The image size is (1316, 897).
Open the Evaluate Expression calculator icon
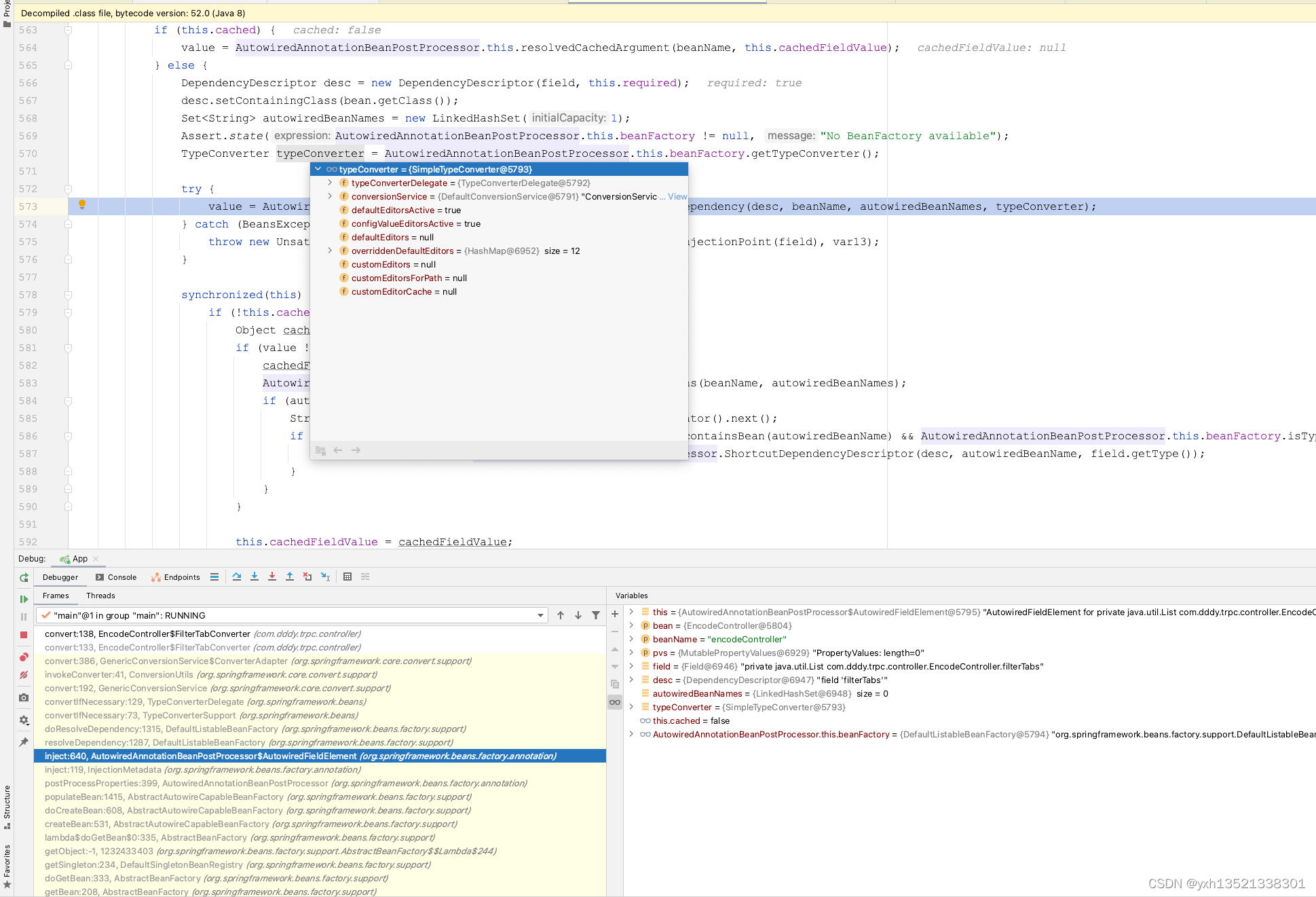(347, 576)
